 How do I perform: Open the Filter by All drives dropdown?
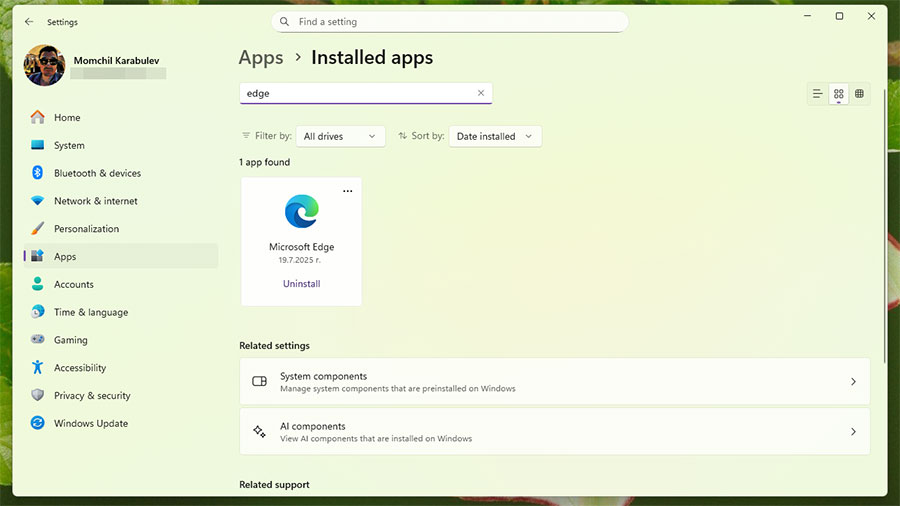point(341,136)
